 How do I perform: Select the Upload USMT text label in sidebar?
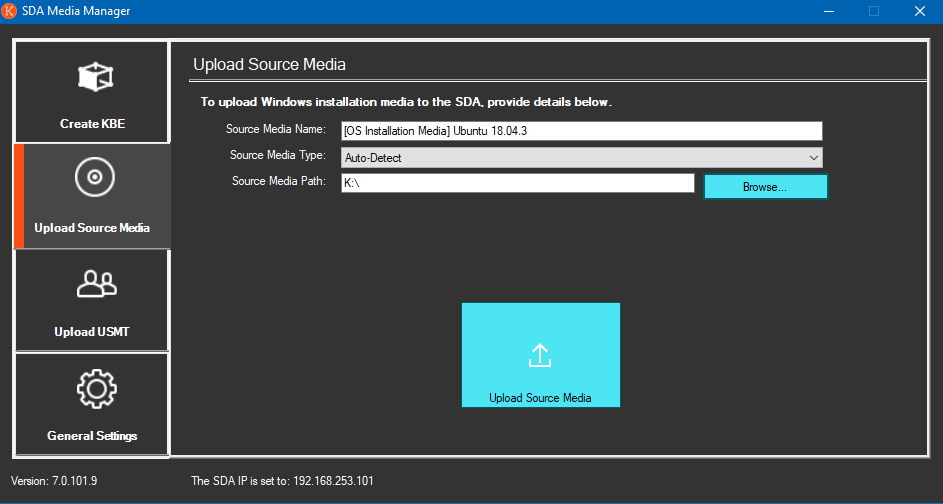pos(92,332)
